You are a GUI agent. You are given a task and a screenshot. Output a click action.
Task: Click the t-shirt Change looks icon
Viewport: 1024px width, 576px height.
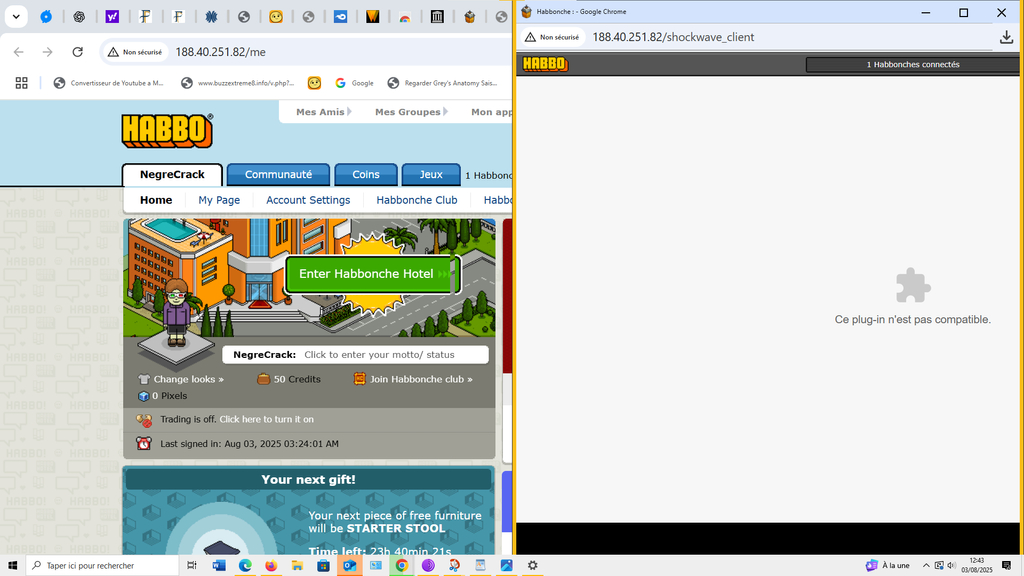pyautogui.click(x=144, y=379)
